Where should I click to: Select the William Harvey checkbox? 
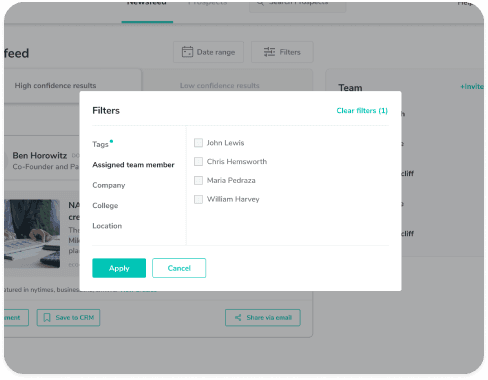coord(198,199)
